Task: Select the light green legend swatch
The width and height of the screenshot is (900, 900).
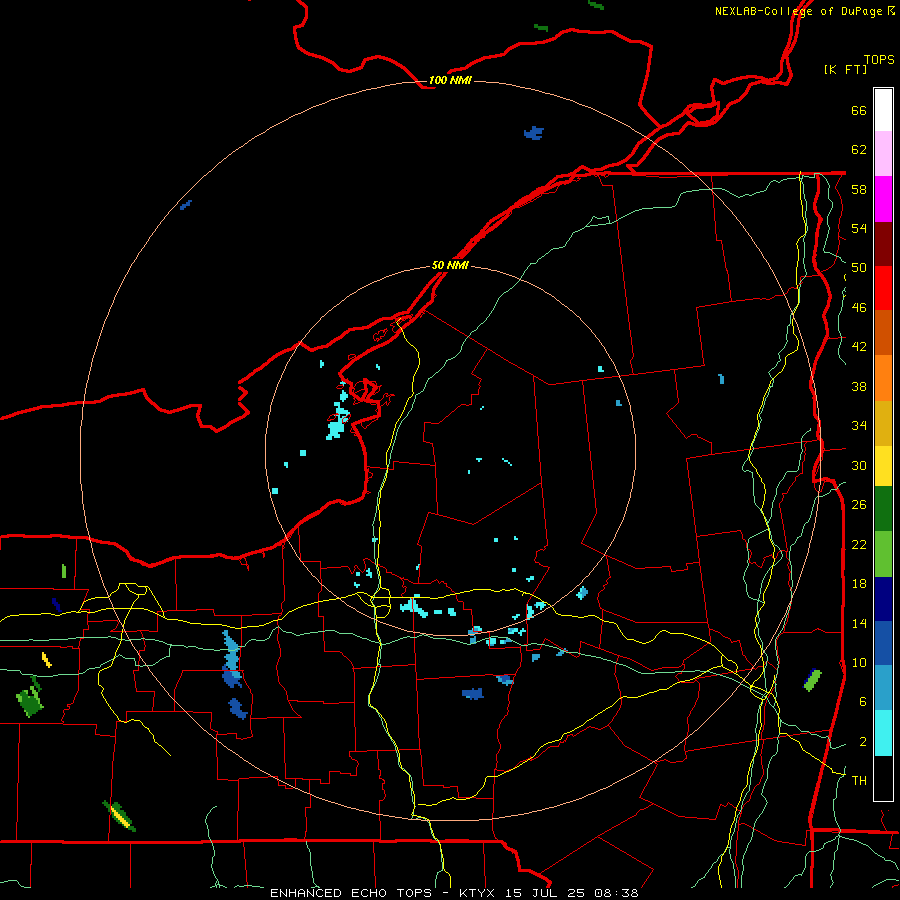Action: 883,554
